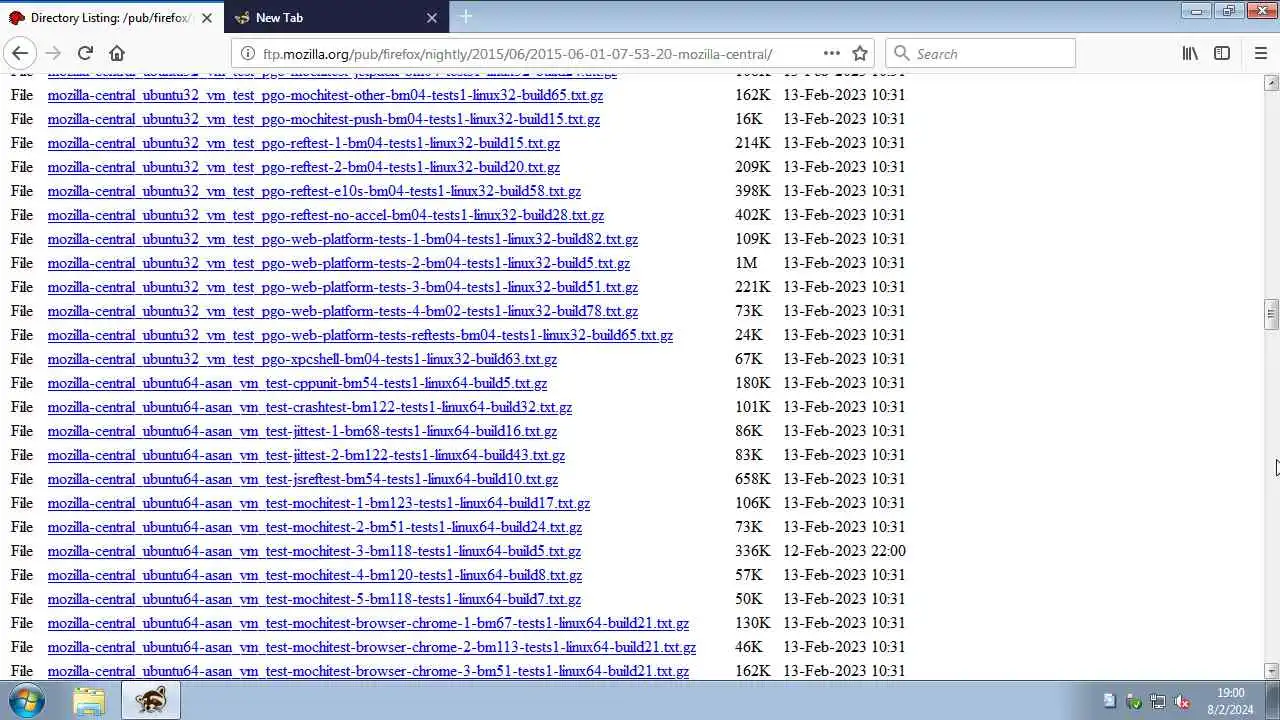This screenshot has height=720, width=1280.
Task: Show the sidebars
Action: point(1222,53)
